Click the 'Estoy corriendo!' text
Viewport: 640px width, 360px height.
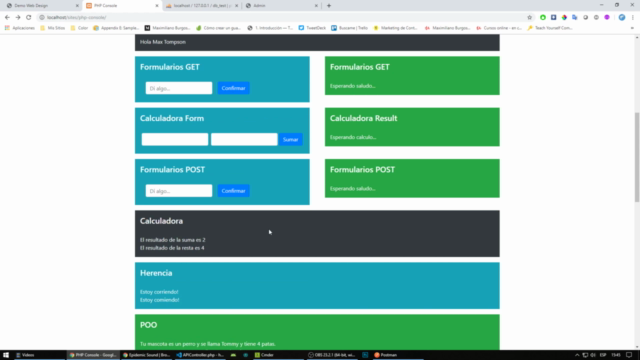tap(159, 292)
